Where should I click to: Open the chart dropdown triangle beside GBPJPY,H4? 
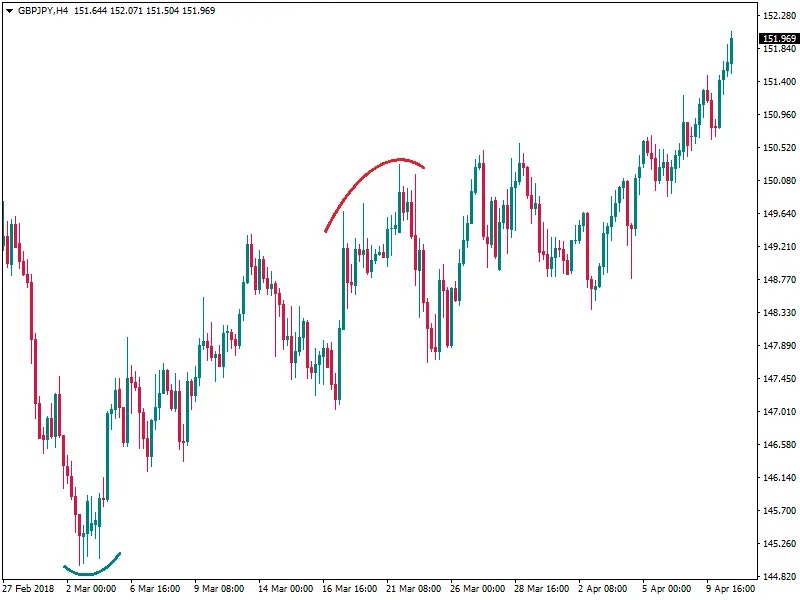pos(9,11)
